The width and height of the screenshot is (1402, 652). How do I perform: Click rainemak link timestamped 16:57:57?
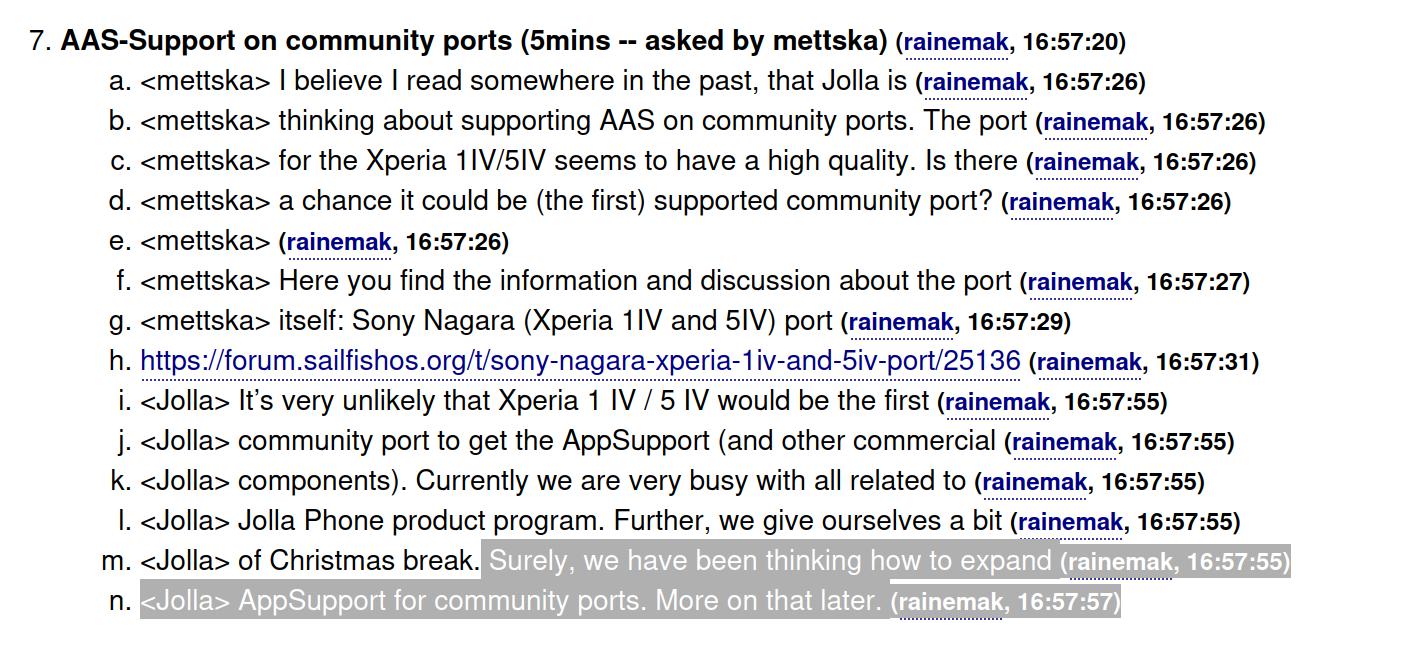pos(950,603)
